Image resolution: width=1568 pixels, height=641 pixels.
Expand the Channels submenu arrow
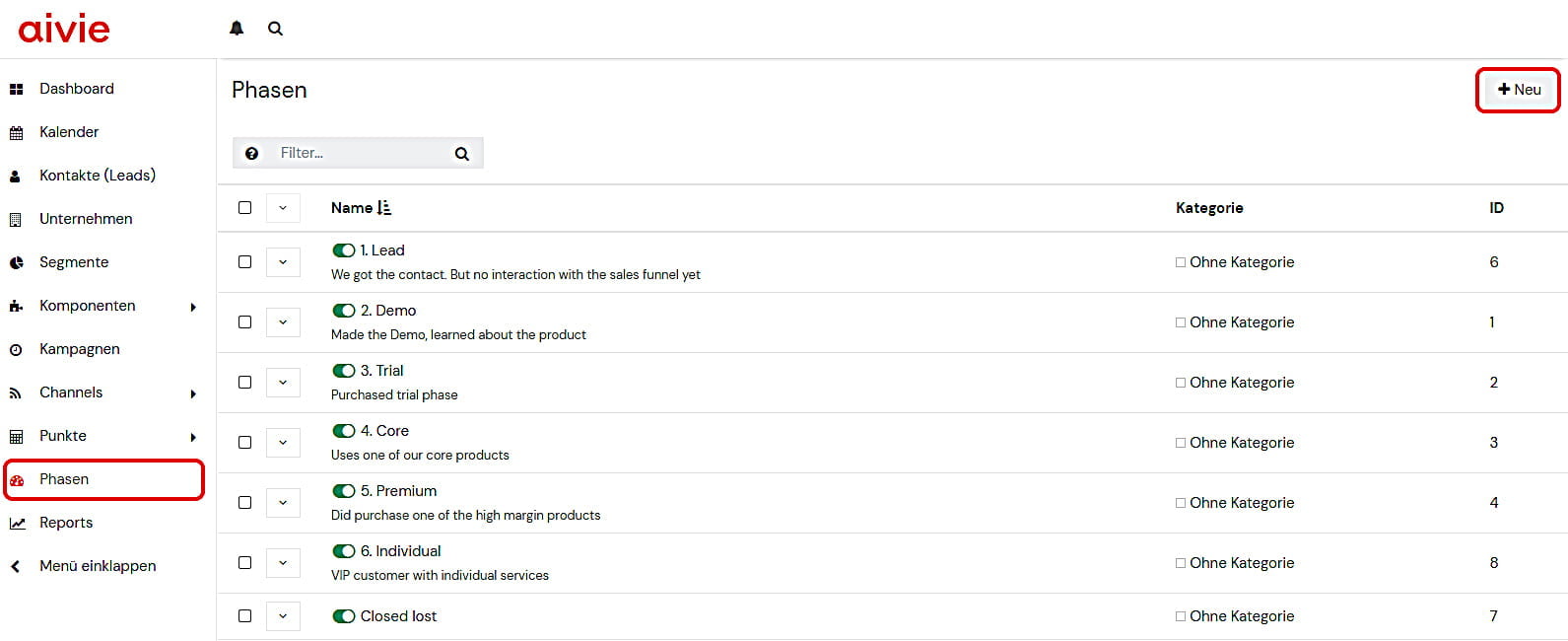pyautogui.click(x=193, y=393)
